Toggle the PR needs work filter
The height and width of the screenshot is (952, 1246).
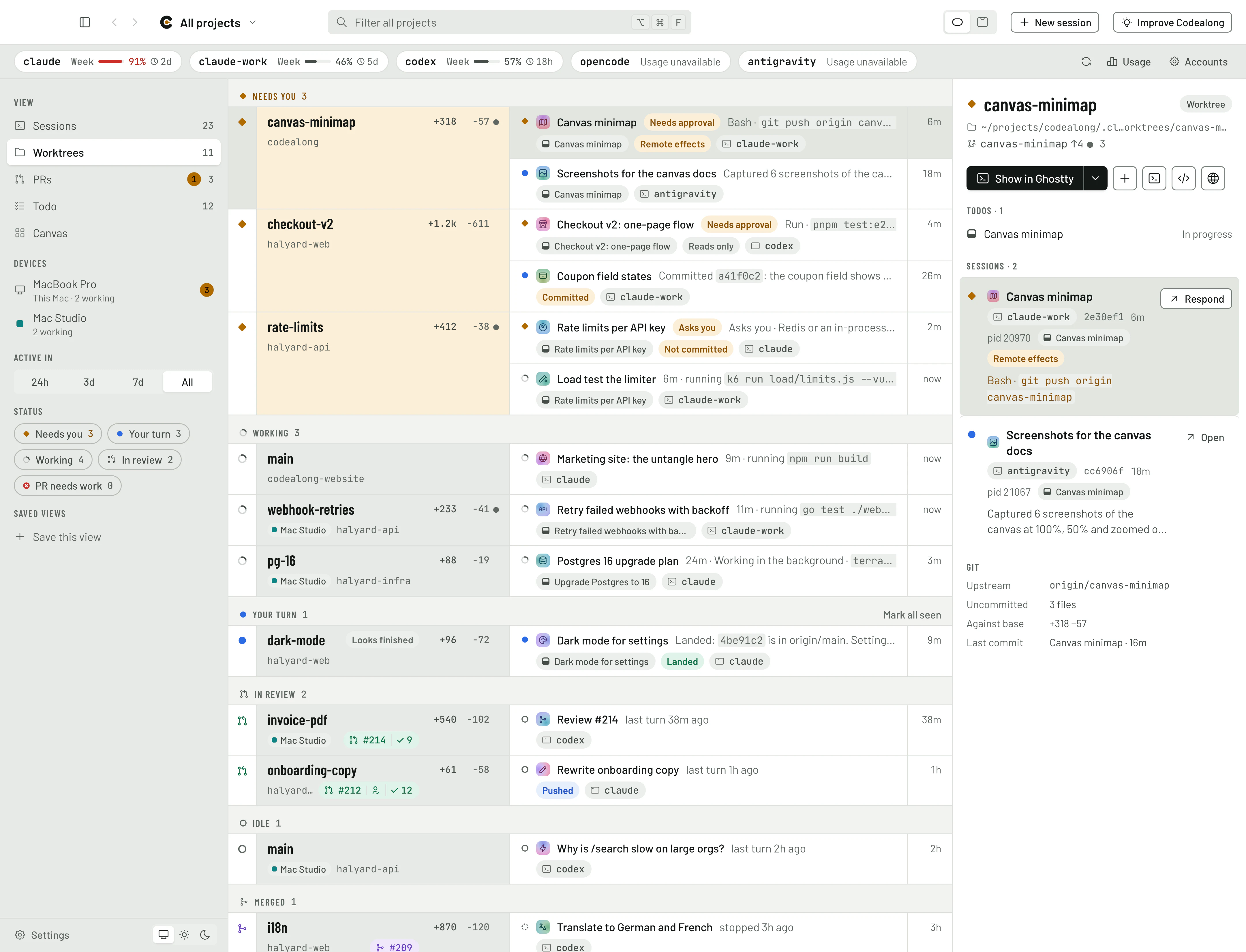67,486
